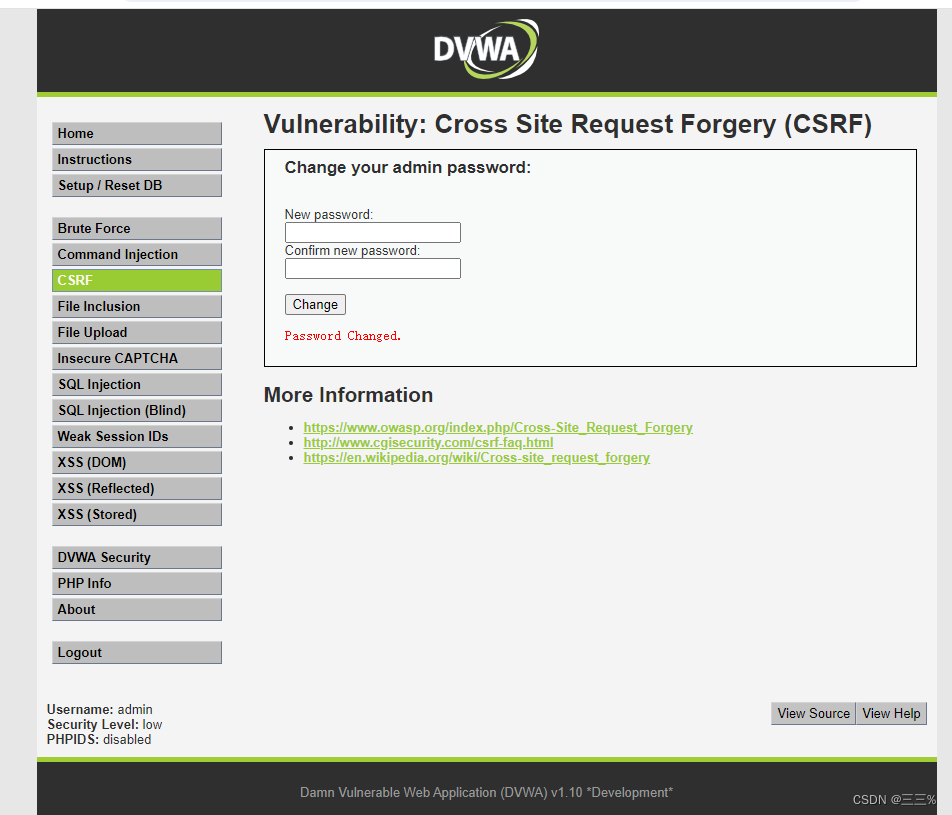
Task: Click the Change button
Action: tap(315, 305)
